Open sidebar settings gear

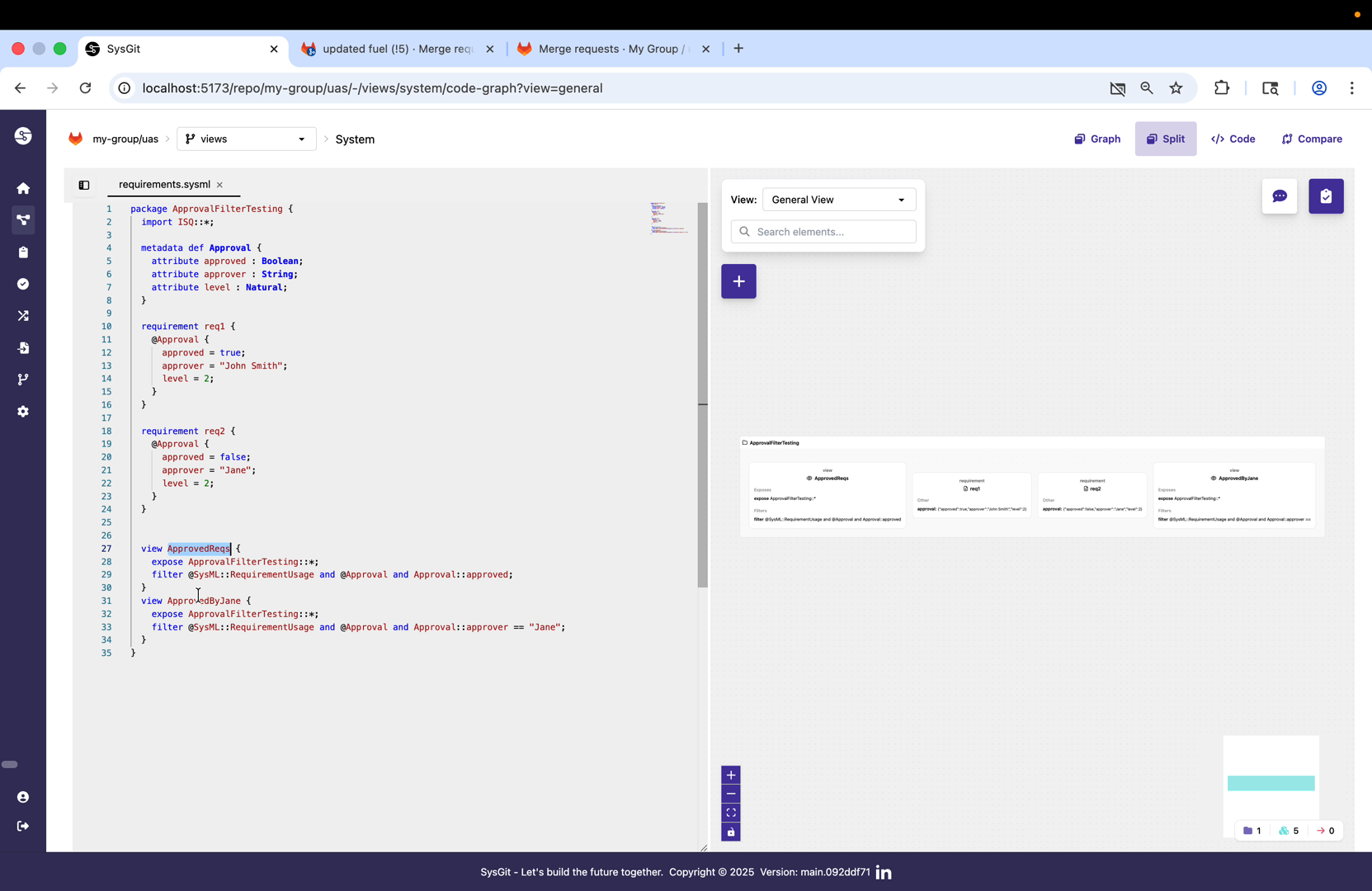pyautogui.click(x=23, y=412)
